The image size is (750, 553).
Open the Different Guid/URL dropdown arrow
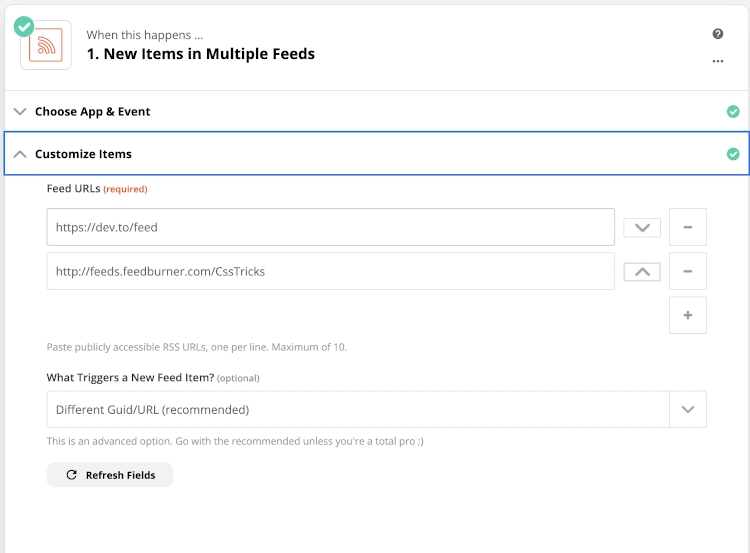click(687, 409)
